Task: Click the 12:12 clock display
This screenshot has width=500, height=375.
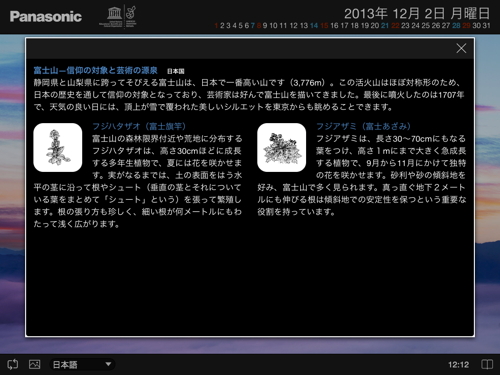Action: 458,365
